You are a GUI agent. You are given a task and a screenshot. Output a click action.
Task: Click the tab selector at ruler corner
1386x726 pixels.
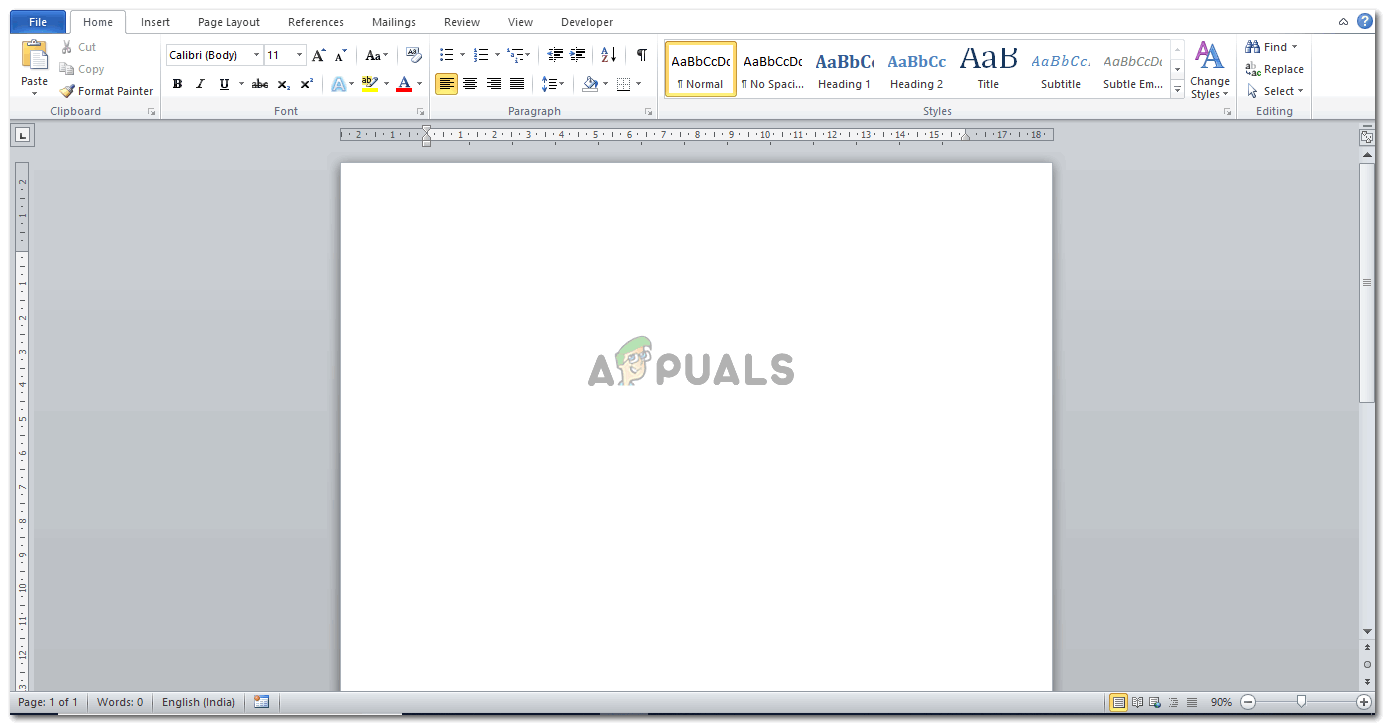(x=22, y=135)
